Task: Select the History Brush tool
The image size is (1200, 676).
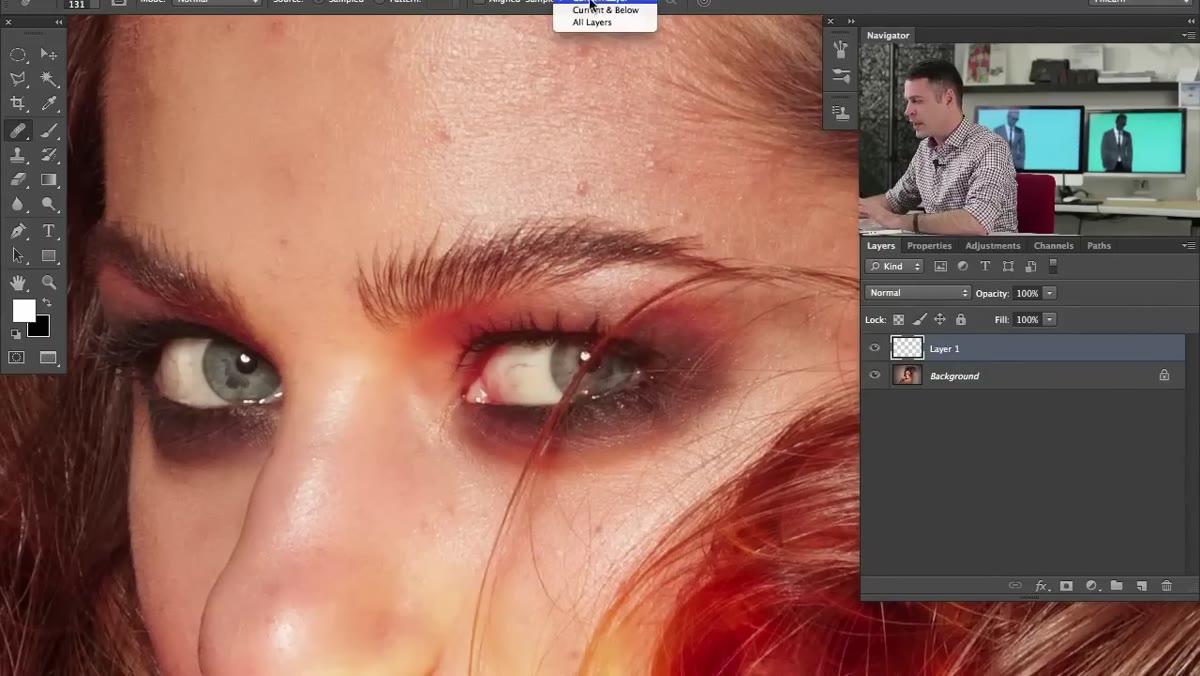Action: tap(48, 155)
